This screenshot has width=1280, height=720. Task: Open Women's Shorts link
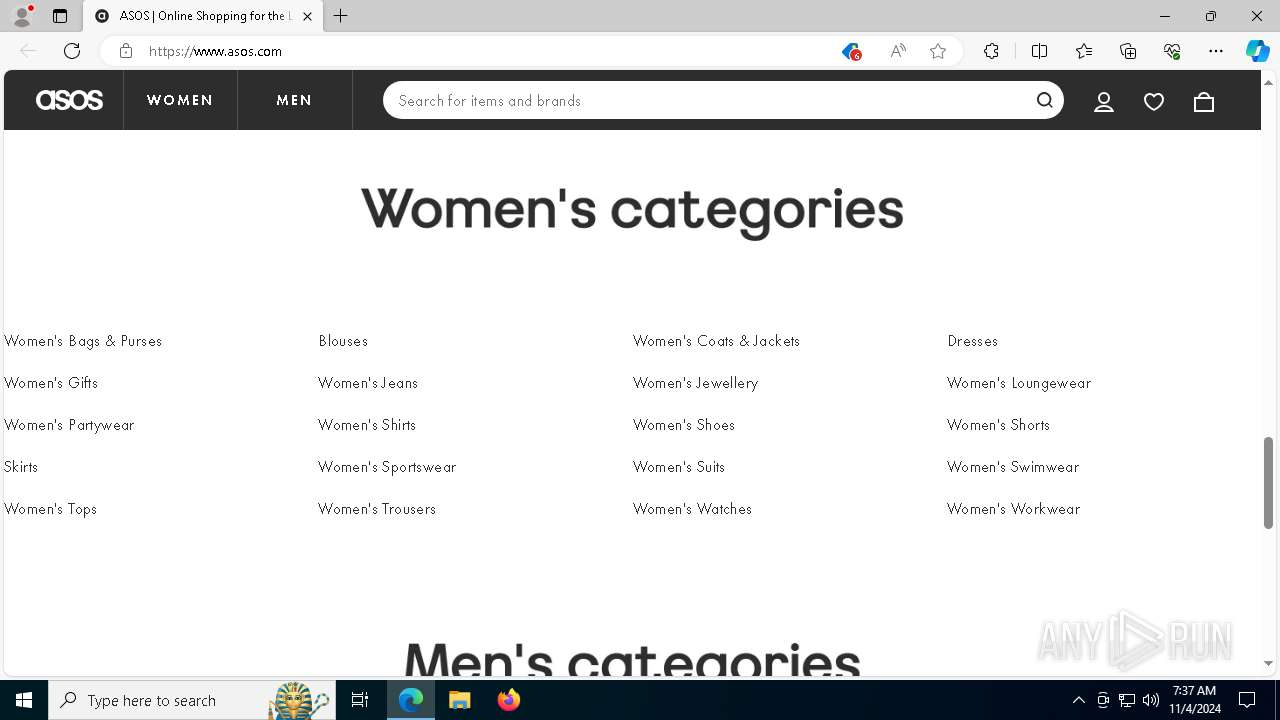coord(998,425)
